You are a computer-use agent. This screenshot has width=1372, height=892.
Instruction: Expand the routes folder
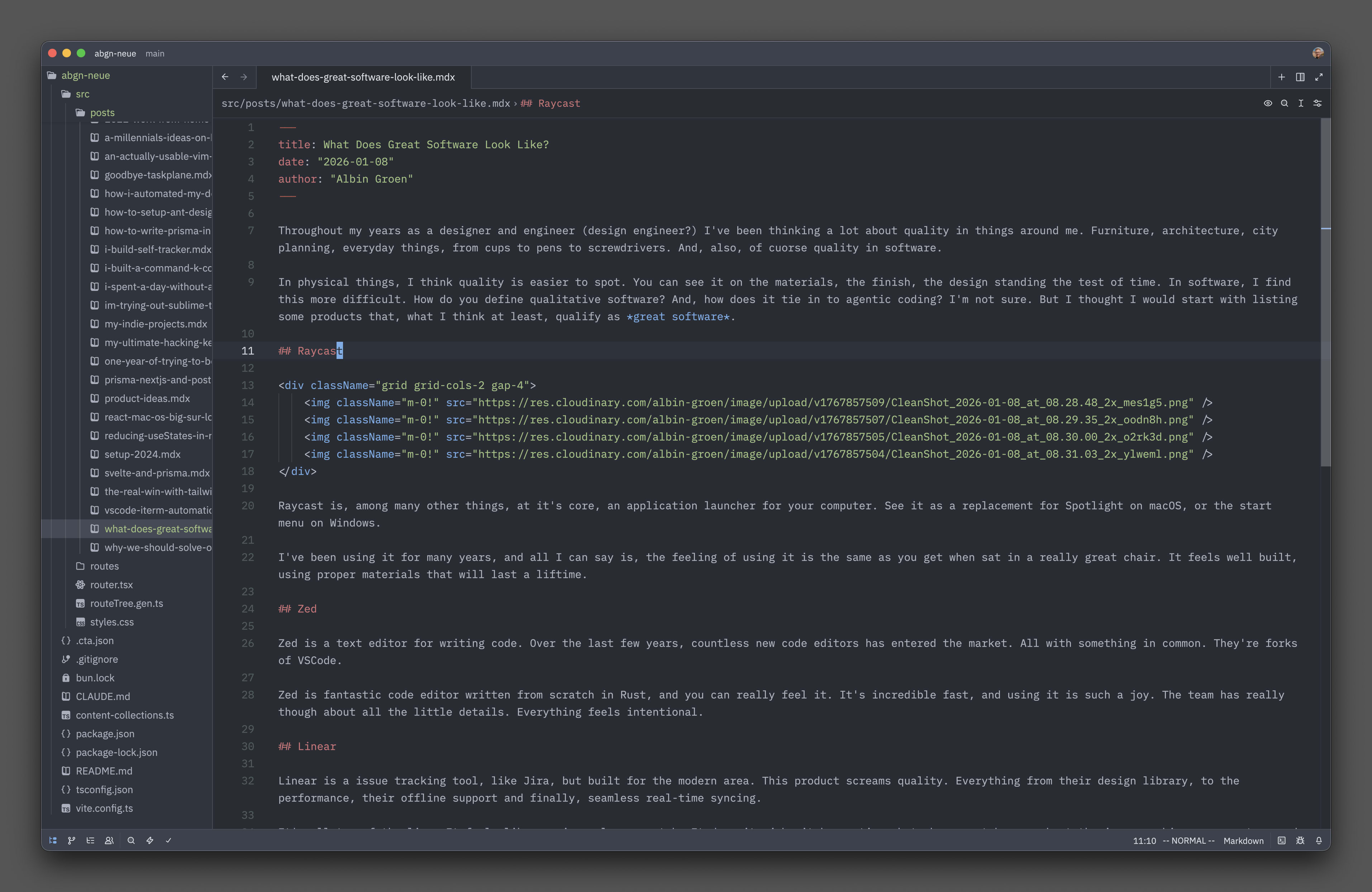pos(104,566)
